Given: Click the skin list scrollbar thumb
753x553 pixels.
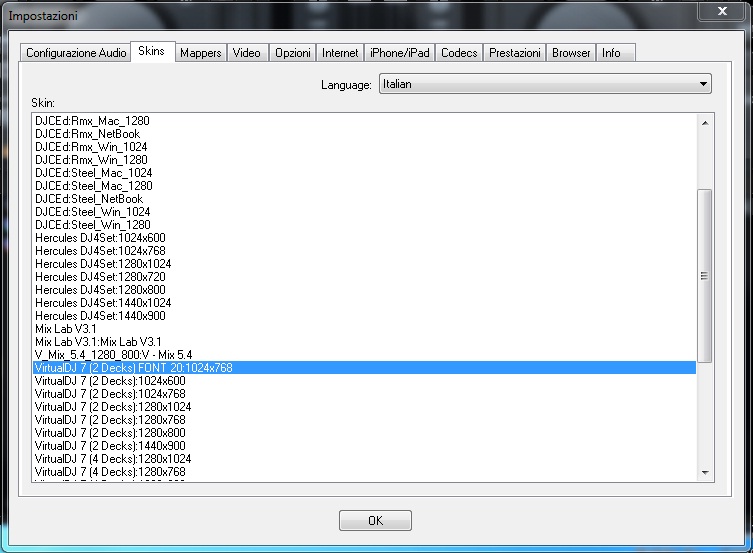Looking at the screenshot, I should (x=704, y=276).
